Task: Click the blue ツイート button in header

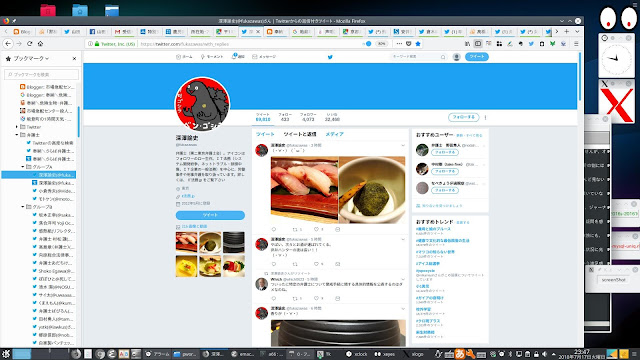Action: [x=477, y=57]
